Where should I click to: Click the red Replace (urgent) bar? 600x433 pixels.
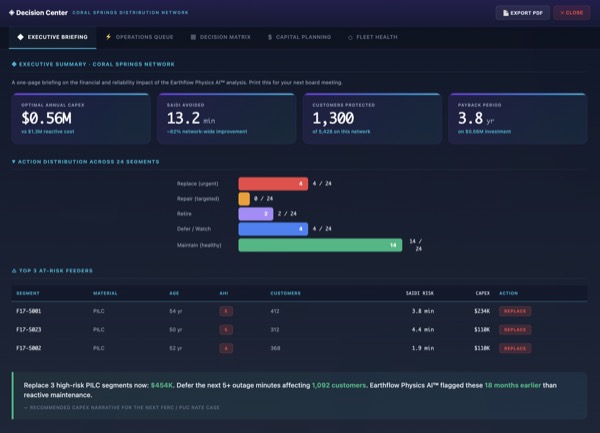(273, 184)
